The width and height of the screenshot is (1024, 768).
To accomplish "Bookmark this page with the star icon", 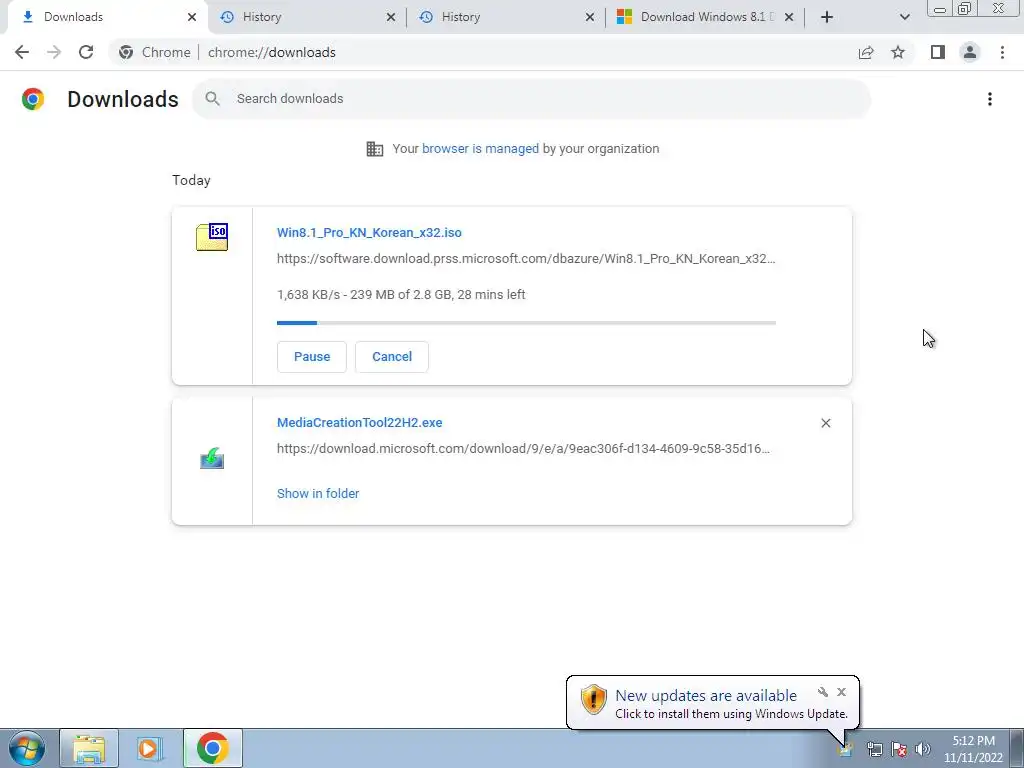I will pyautogui.click(x=898, y=52).
